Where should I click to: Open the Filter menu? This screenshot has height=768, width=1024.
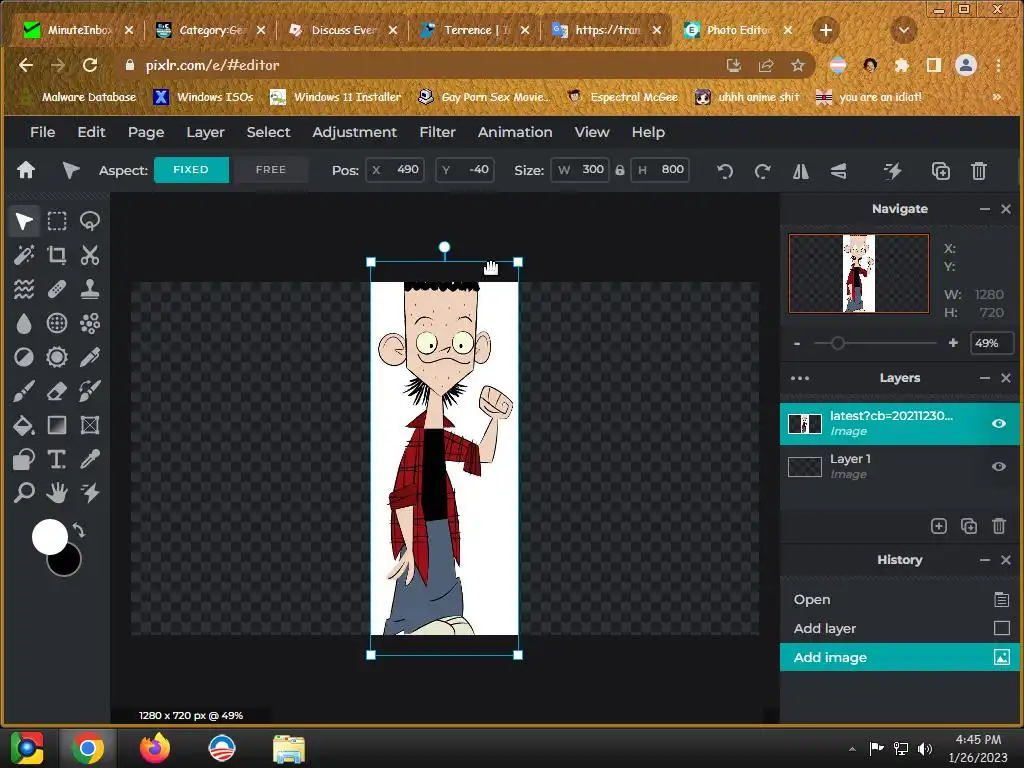437,133
